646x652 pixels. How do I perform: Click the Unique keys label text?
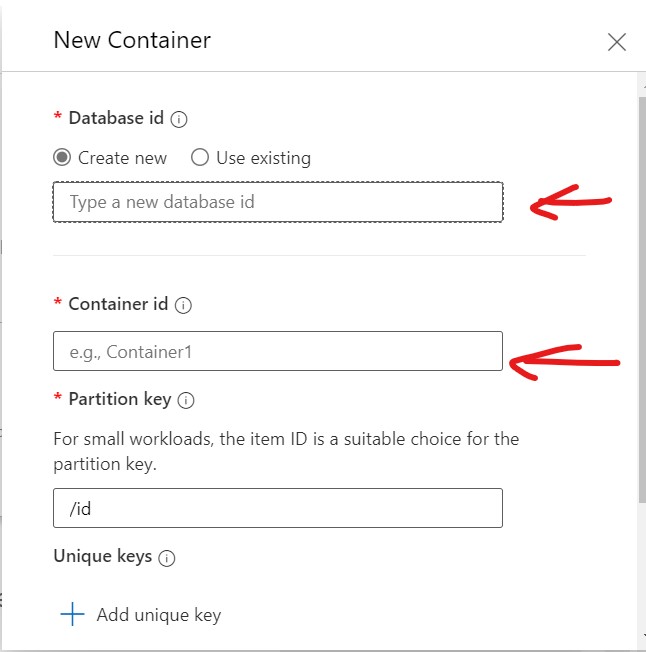[x=103, y=556]
